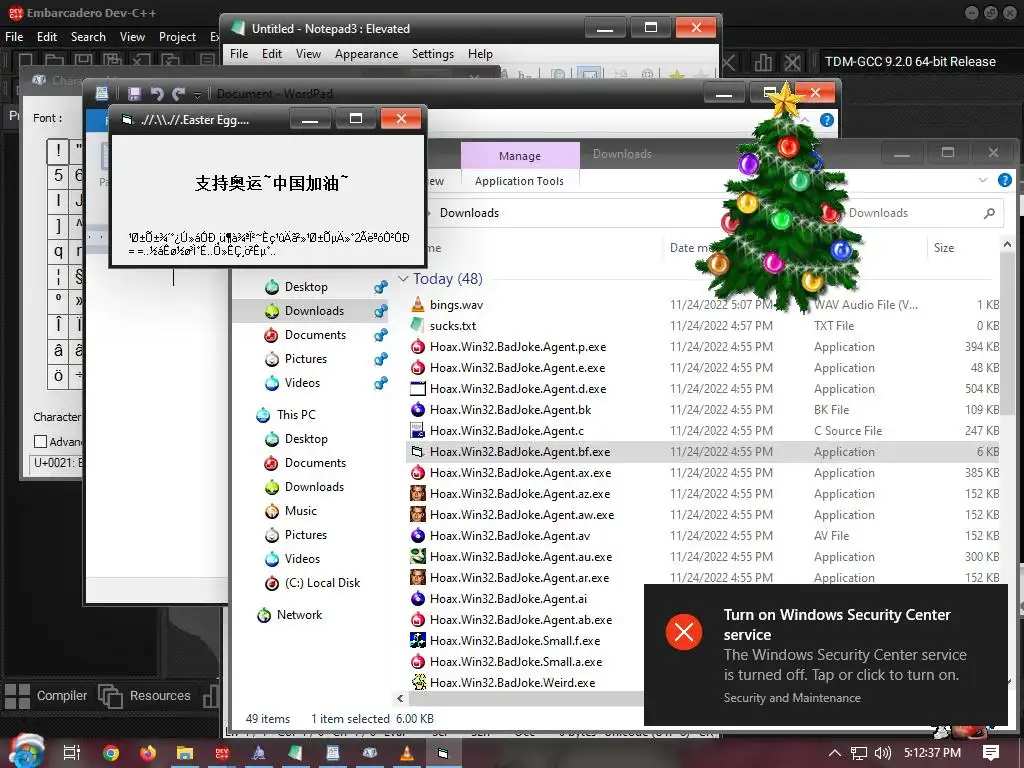Select Hoax.Win32.BadJoke.Weird.exe icon

[x=418, y=682]
